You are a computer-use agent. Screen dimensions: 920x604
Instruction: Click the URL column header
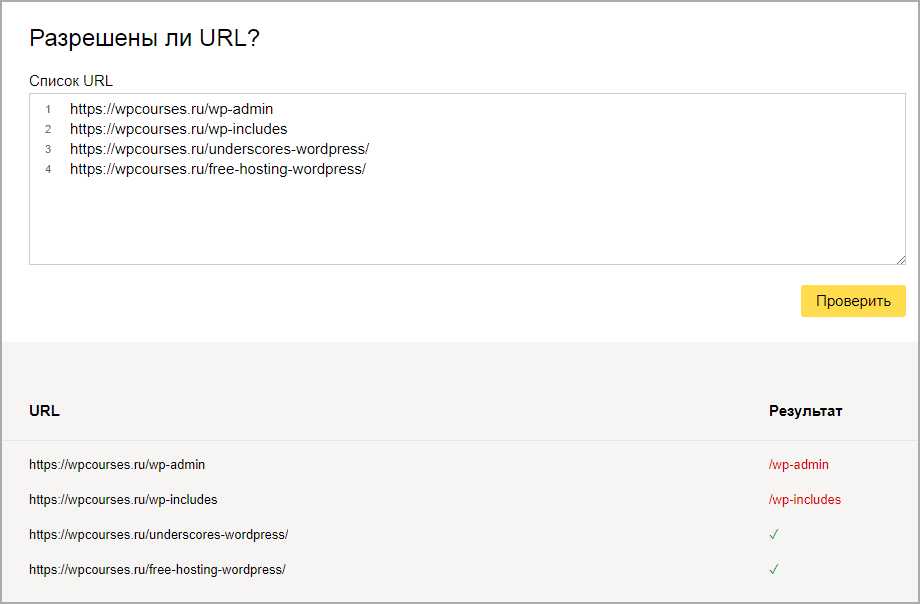pyautogui.click(x=44, y=411)
